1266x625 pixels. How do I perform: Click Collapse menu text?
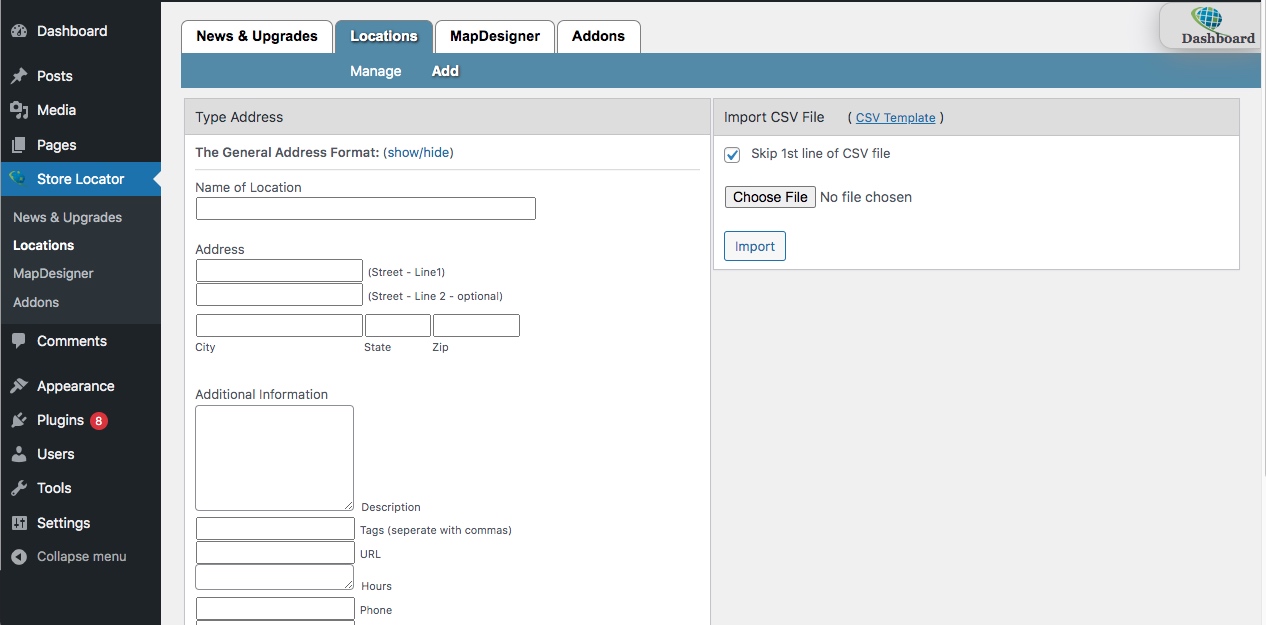82,557
